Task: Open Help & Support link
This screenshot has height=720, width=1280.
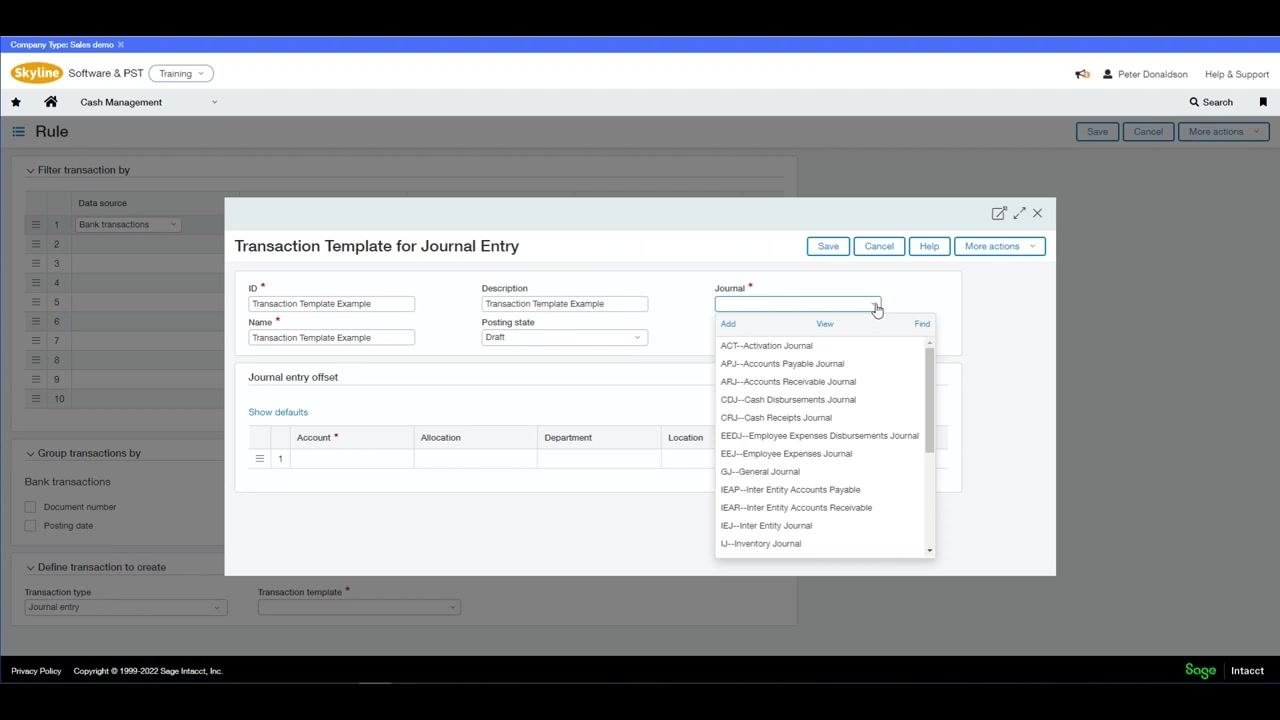Action: (x=1237, y=74)
